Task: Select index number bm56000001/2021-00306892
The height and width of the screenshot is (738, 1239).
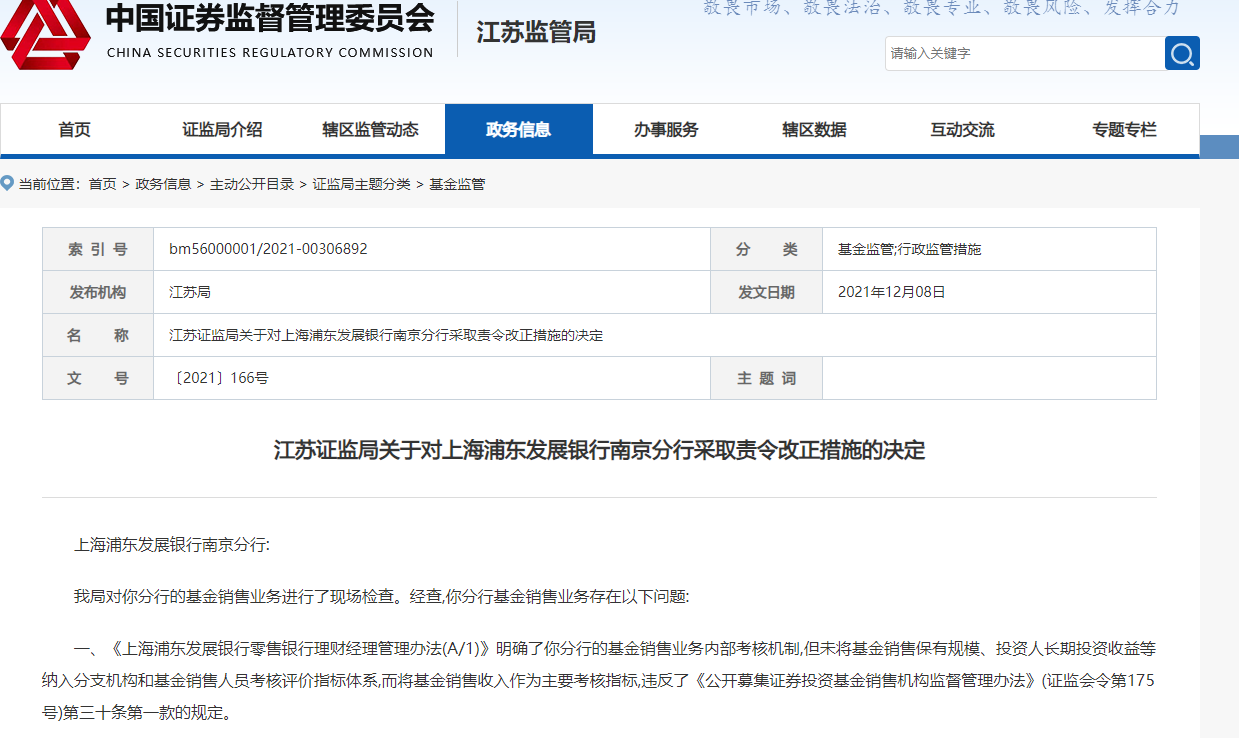Action: 268,249
